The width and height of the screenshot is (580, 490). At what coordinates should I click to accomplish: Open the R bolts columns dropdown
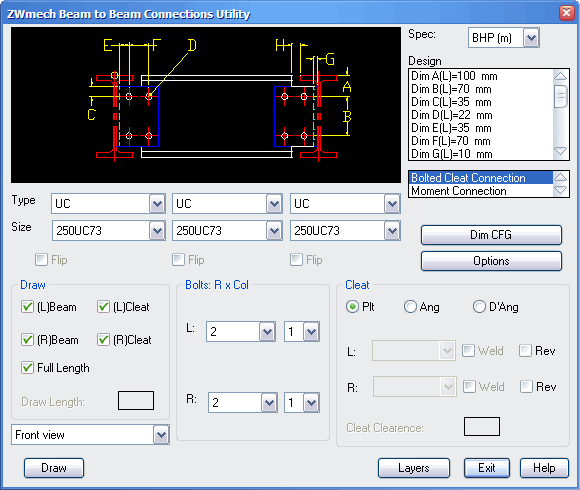[302, 402]
